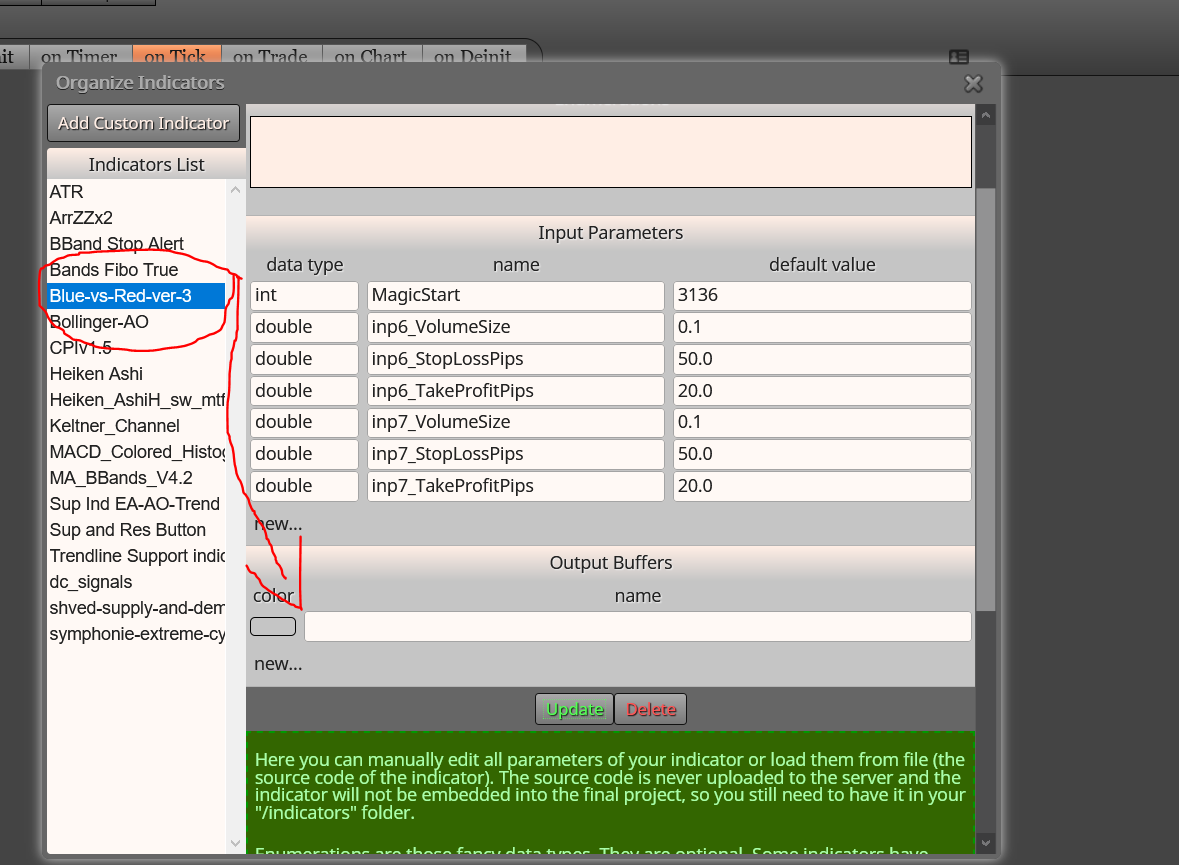Edit inp6_VolumeSize name field
1179x865 pixels.
[516, 327]
